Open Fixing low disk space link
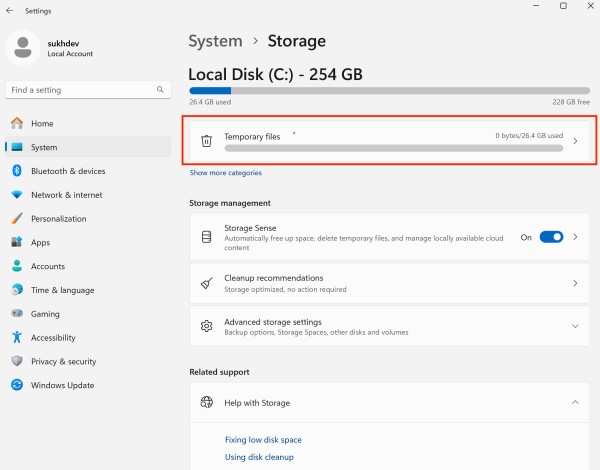 pyautogui.click(x=263, y=440)
